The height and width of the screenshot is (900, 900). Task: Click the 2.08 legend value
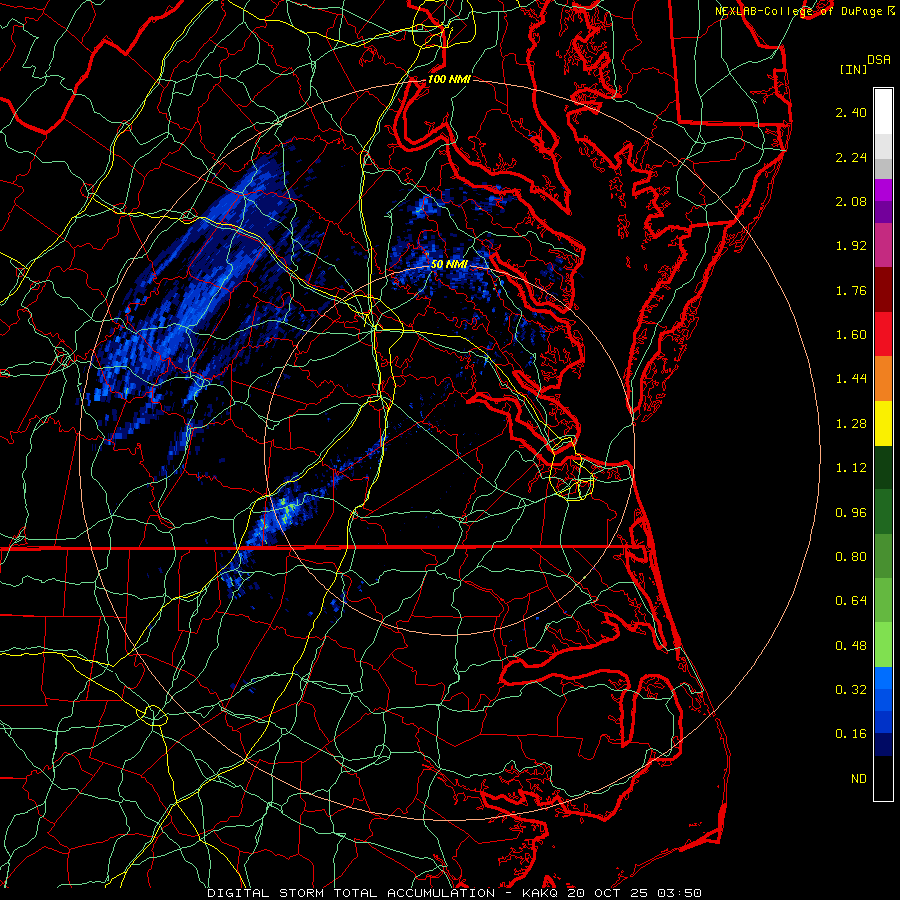coord(851,201)
